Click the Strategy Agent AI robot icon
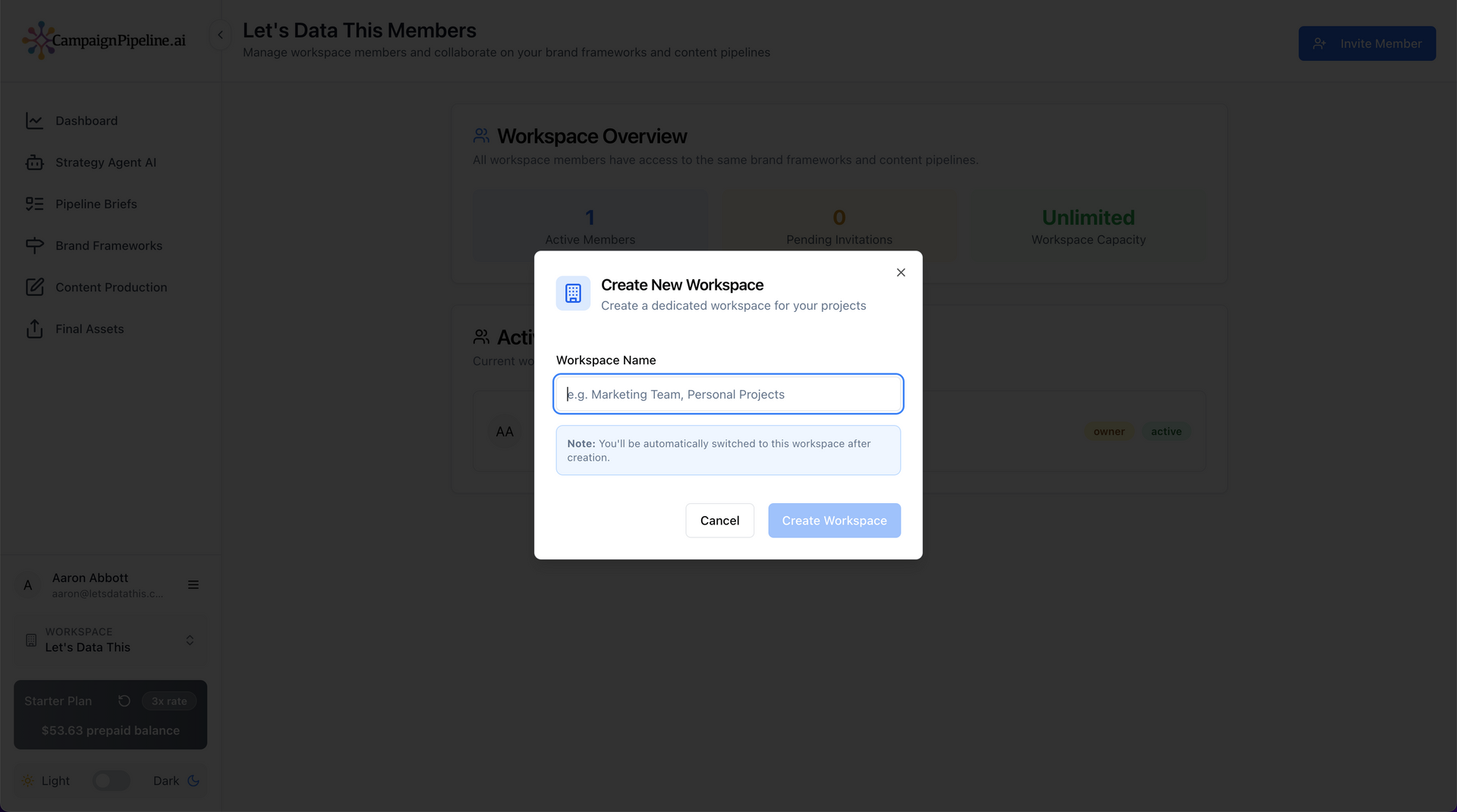This screenshot has width=1457, height=812. [34, 162]
